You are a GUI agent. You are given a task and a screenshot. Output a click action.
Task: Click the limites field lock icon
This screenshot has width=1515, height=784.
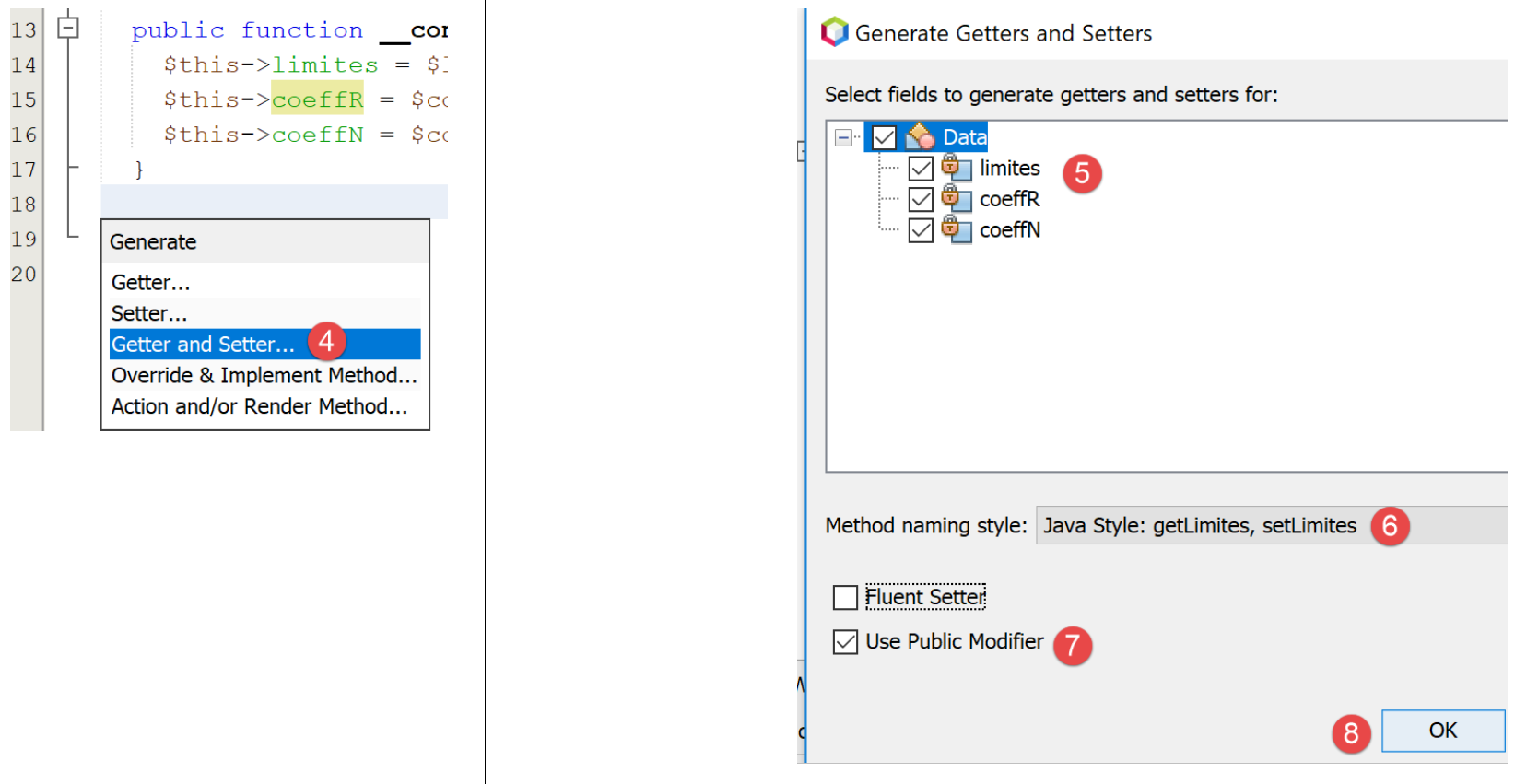pos(956,168)
